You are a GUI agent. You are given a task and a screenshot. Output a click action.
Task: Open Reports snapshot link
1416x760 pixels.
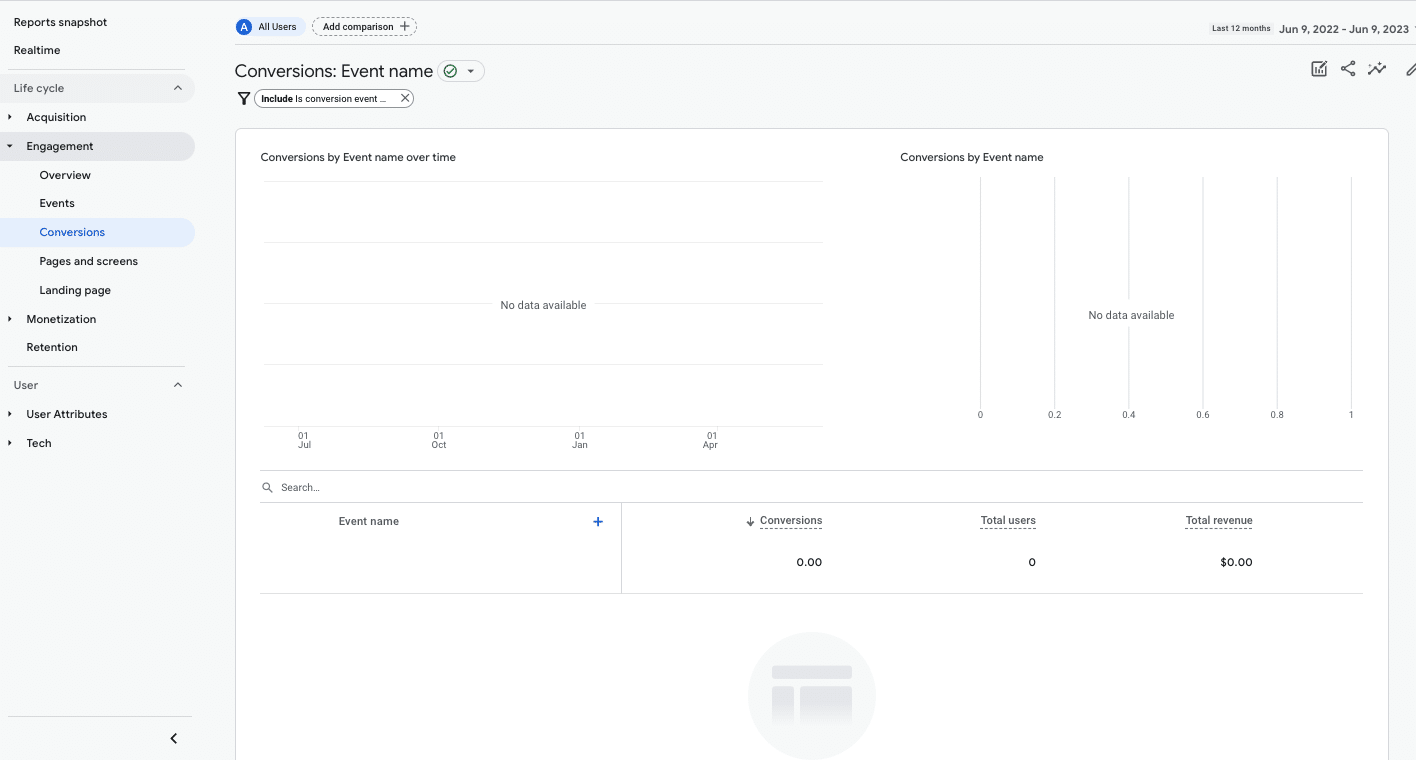pos(60,22)
